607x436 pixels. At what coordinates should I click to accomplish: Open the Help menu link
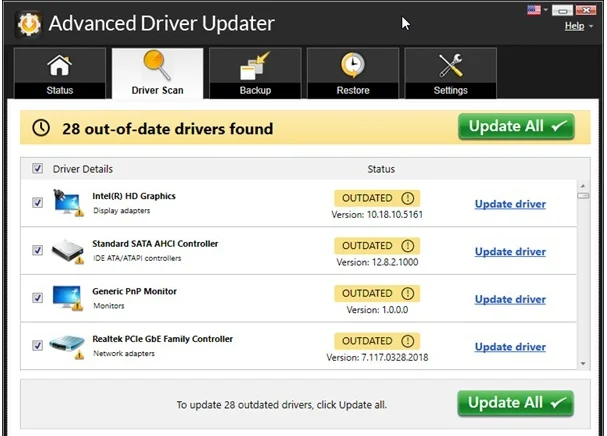click(574, 26)
